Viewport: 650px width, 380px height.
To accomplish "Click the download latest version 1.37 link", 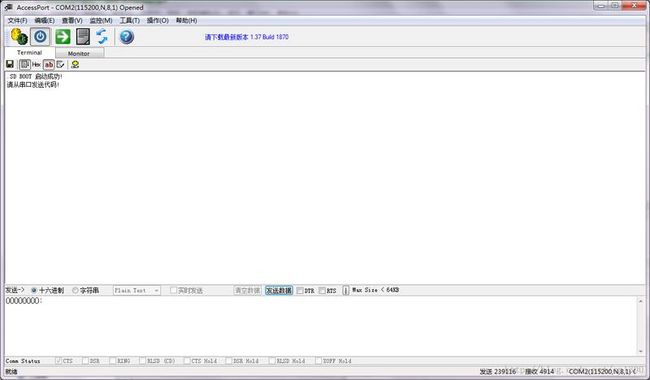I will pyautogui.click(x=247, y=37).
